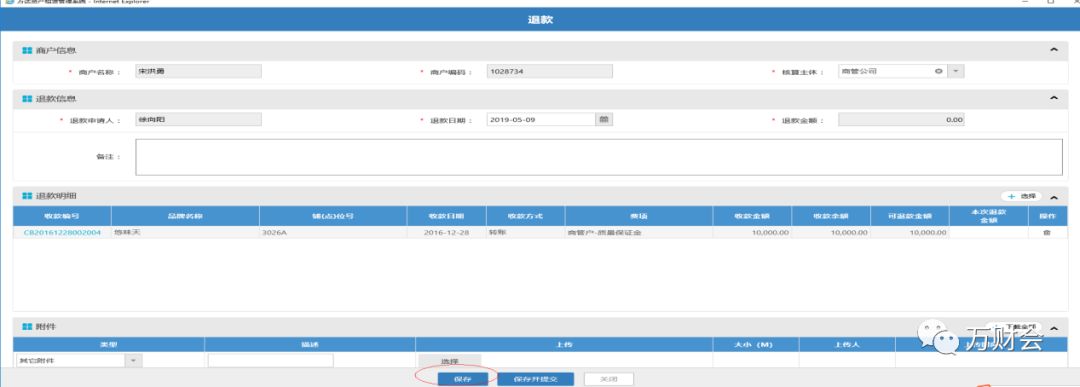Click the 3026A cell
The width and height of the screenshot is (1080, 387).
click(333, 233)
